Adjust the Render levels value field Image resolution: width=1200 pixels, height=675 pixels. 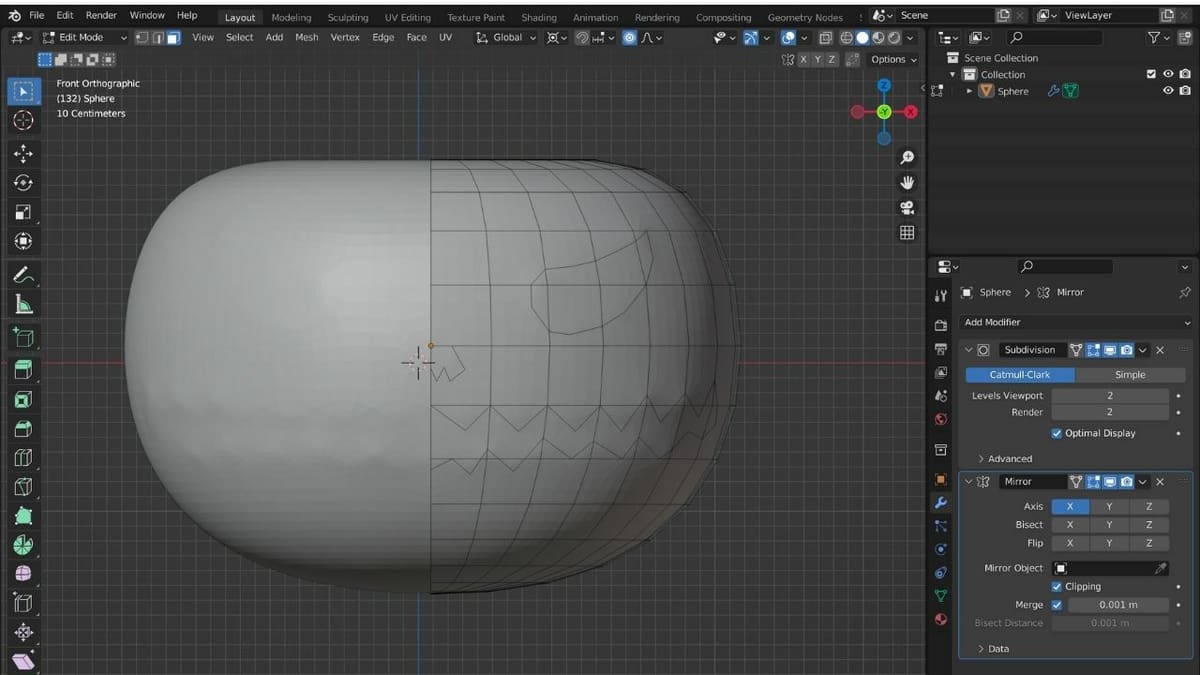1109,412
